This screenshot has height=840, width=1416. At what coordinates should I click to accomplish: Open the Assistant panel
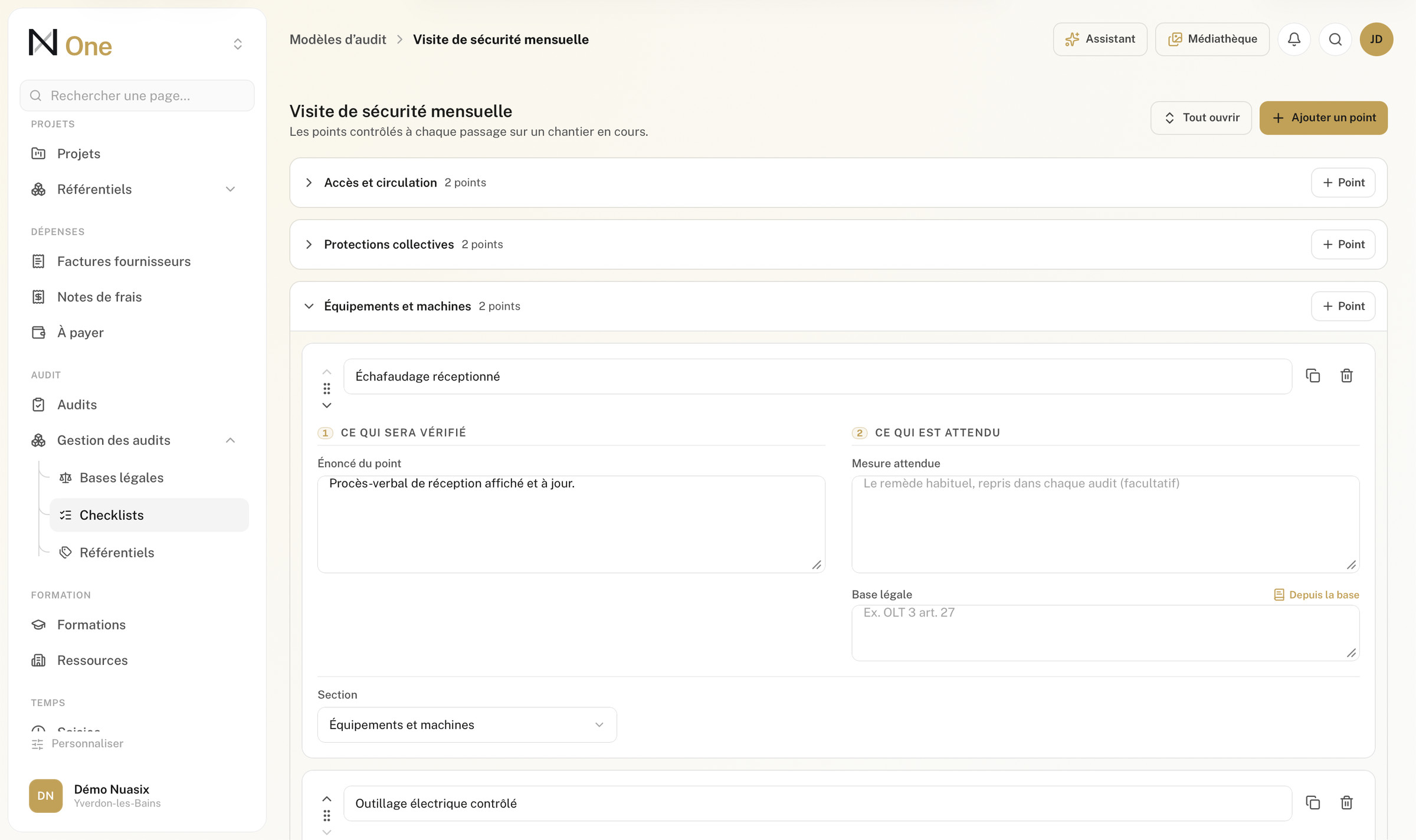(x=1100, y=39)
